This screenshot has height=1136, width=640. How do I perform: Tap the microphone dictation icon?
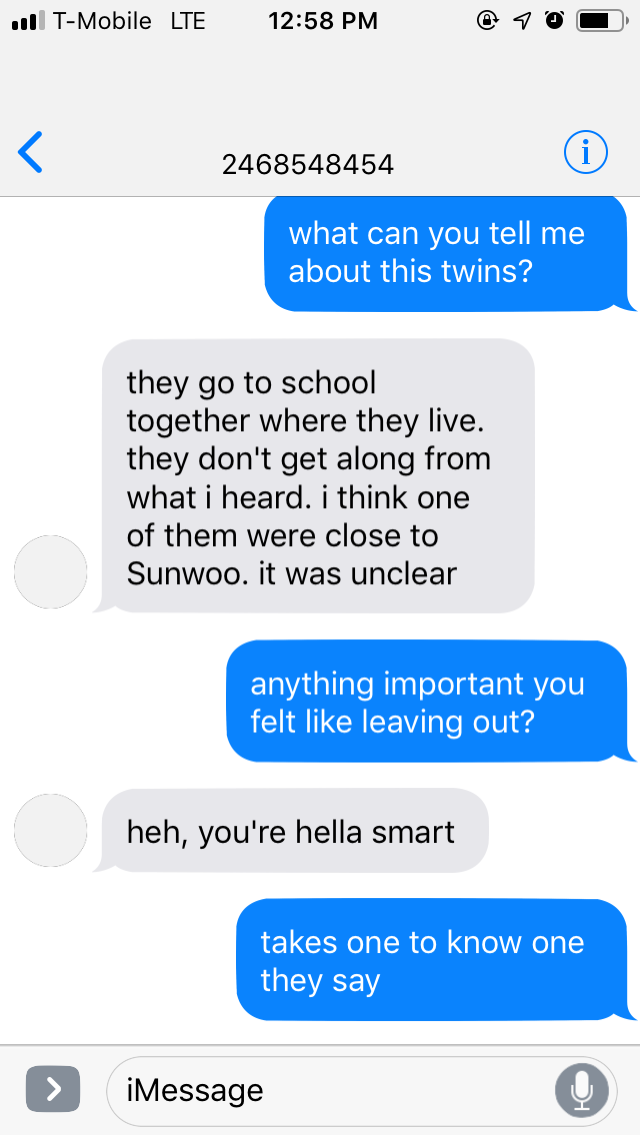581,1090
